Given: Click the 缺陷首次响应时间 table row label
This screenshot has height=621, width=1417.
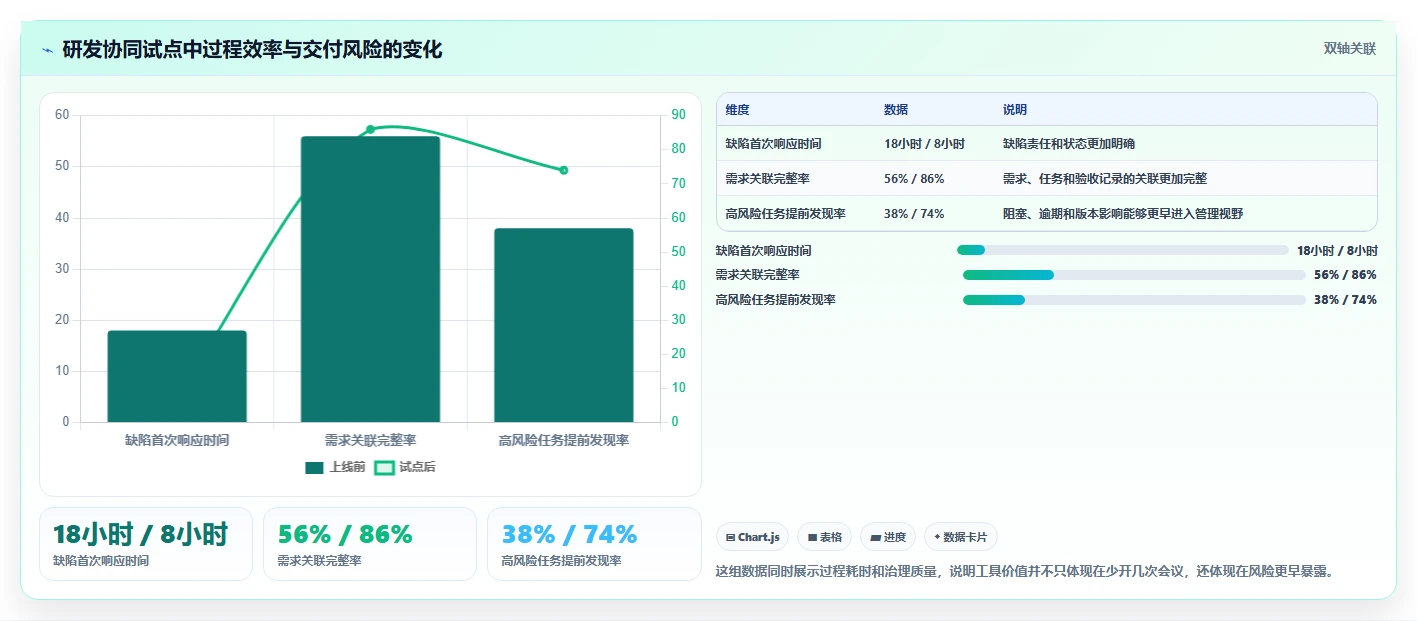Looking at the screenshot, I should [x=773, y=144].
